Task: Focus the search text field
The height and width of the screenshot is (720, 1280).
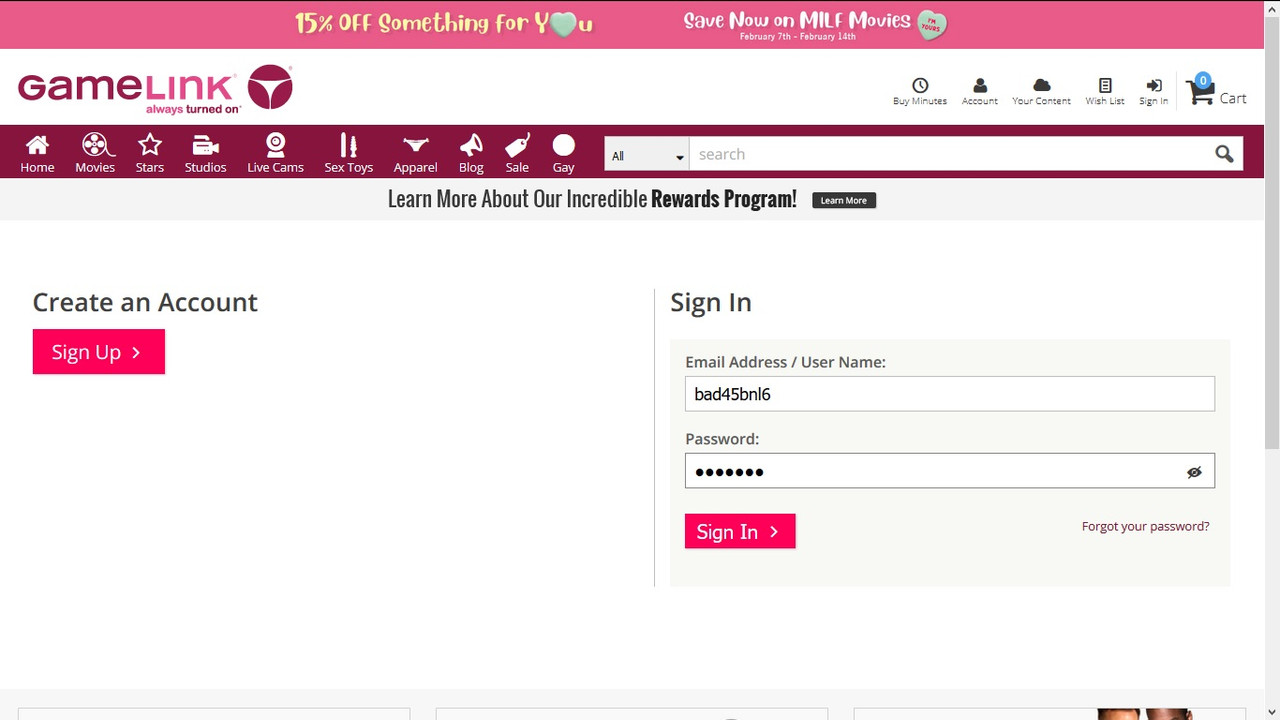Action: pyautogui.click(x=950, y=155)
